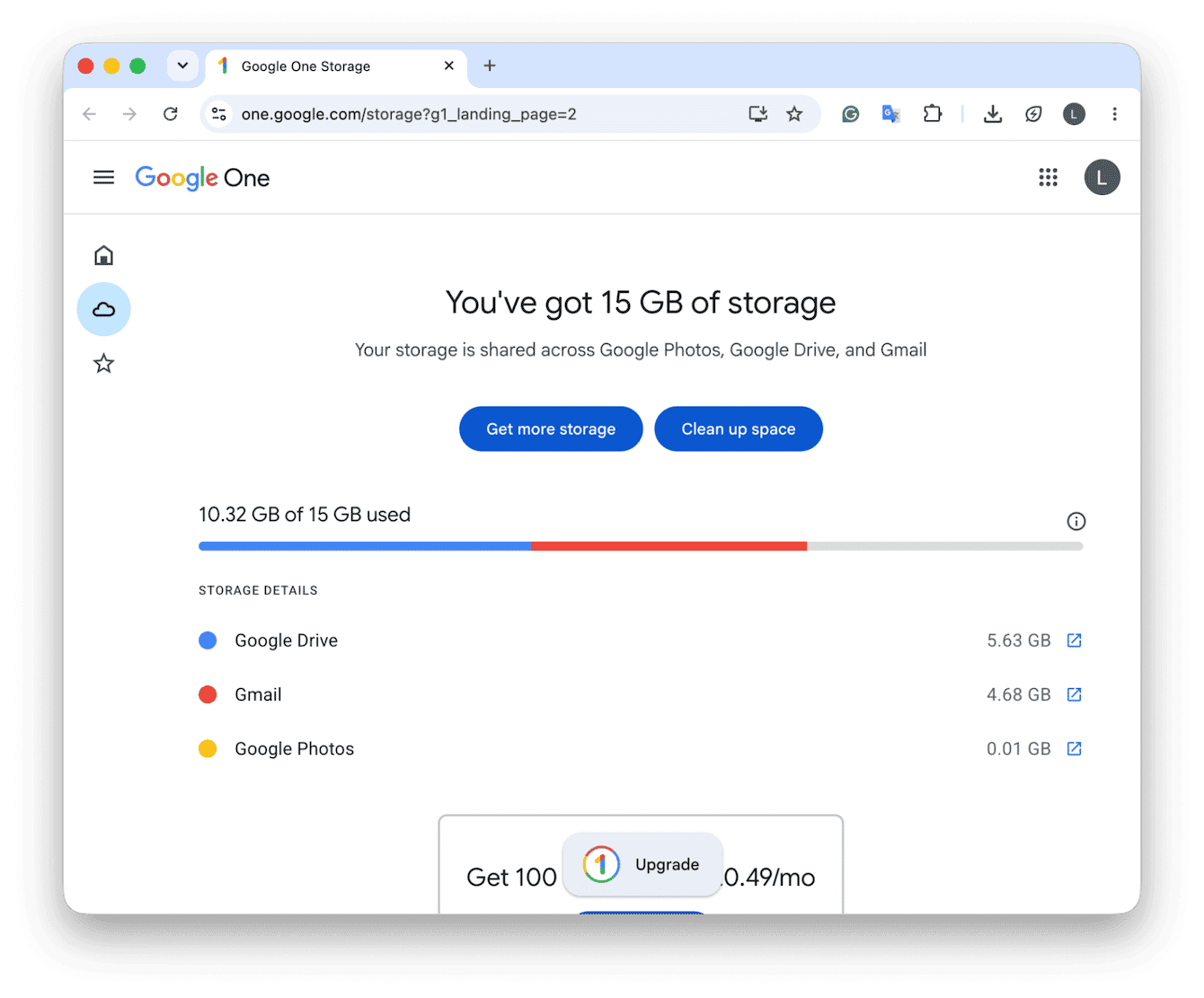Click the address bar URL

(x=409, y=114)
